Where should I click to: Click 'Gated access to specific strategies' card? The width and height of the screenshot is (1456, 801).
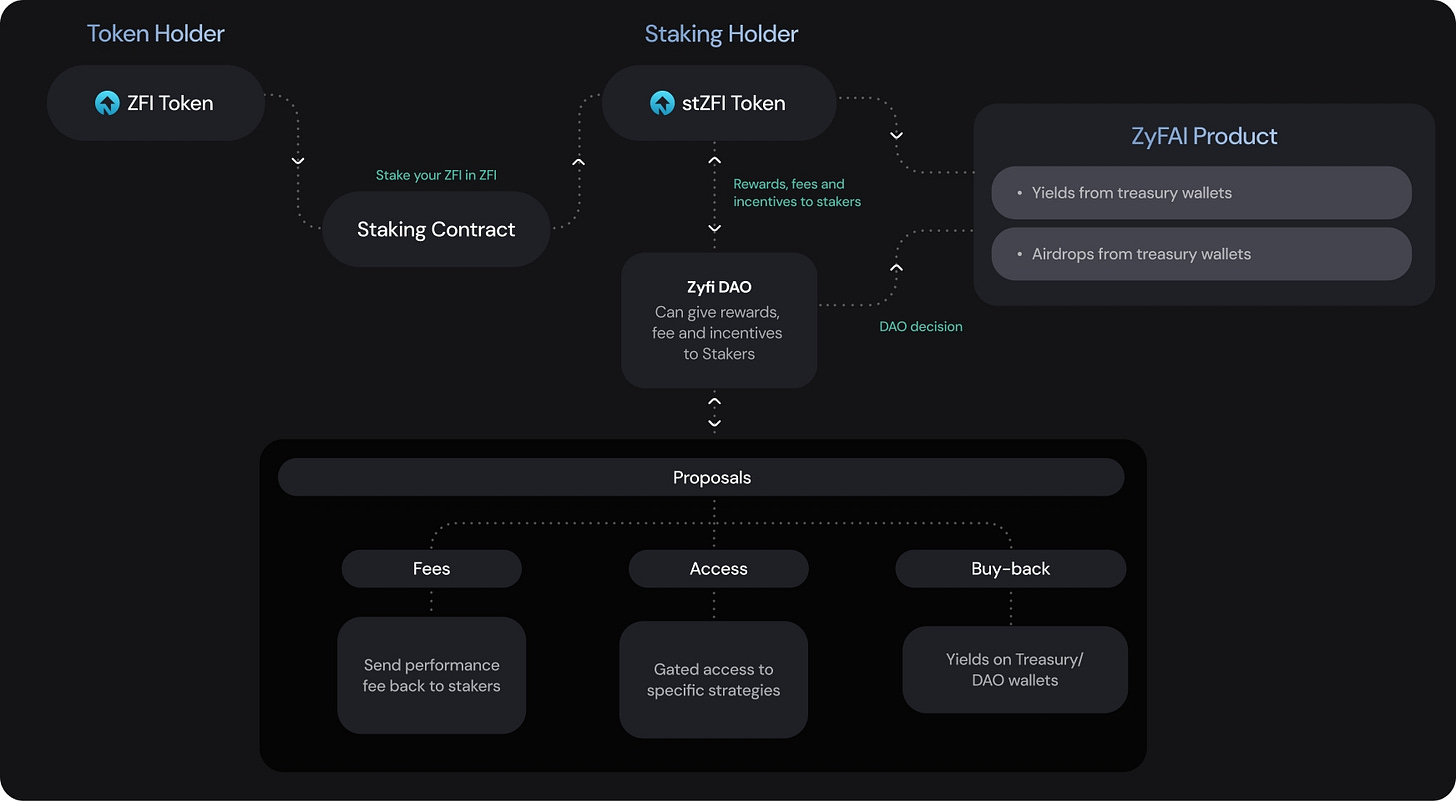pyautogui.click(x=713, y=680)
